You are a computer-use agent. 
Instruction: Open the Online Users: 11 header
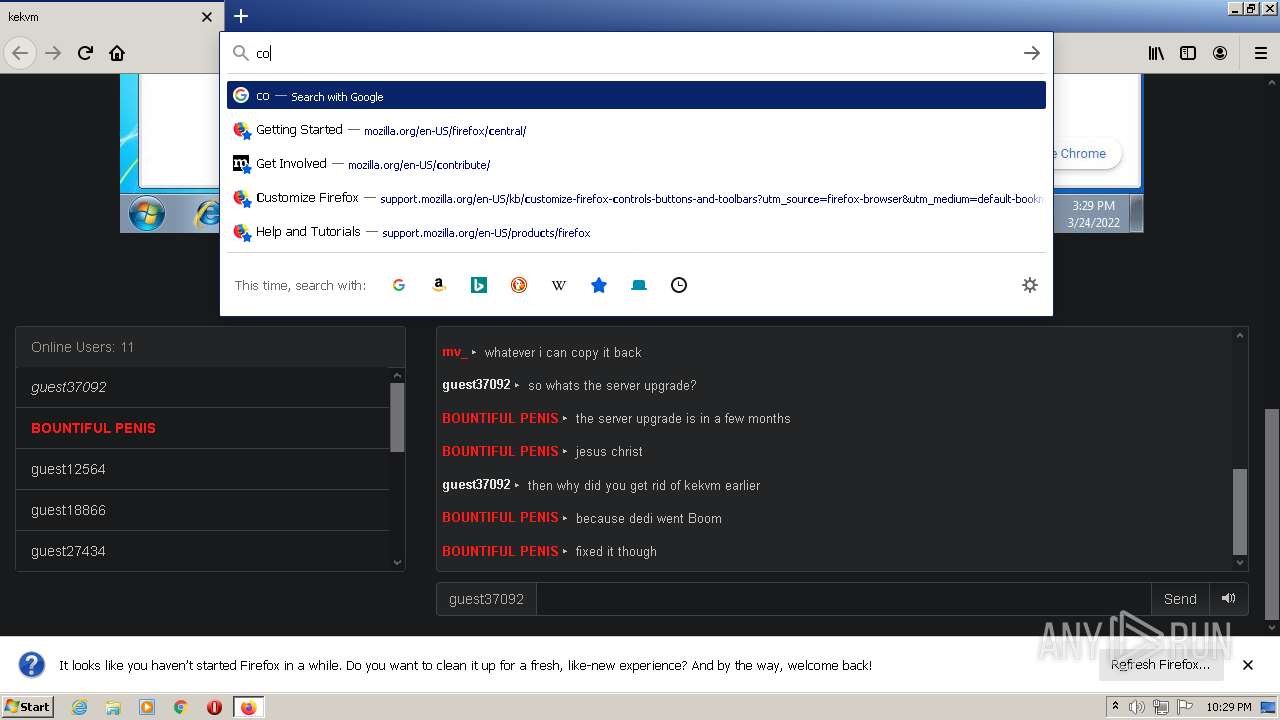pos(210,347)
